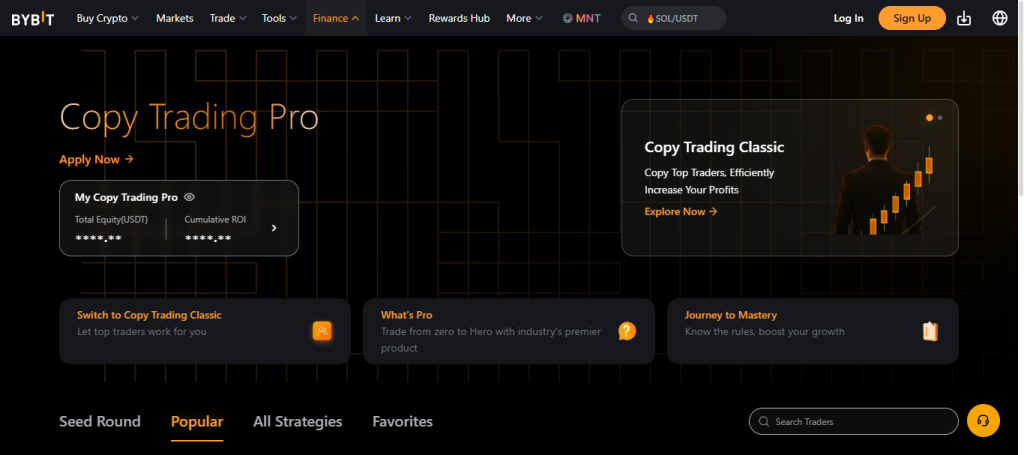Open the customer support headset button

(x=983, y=420)
